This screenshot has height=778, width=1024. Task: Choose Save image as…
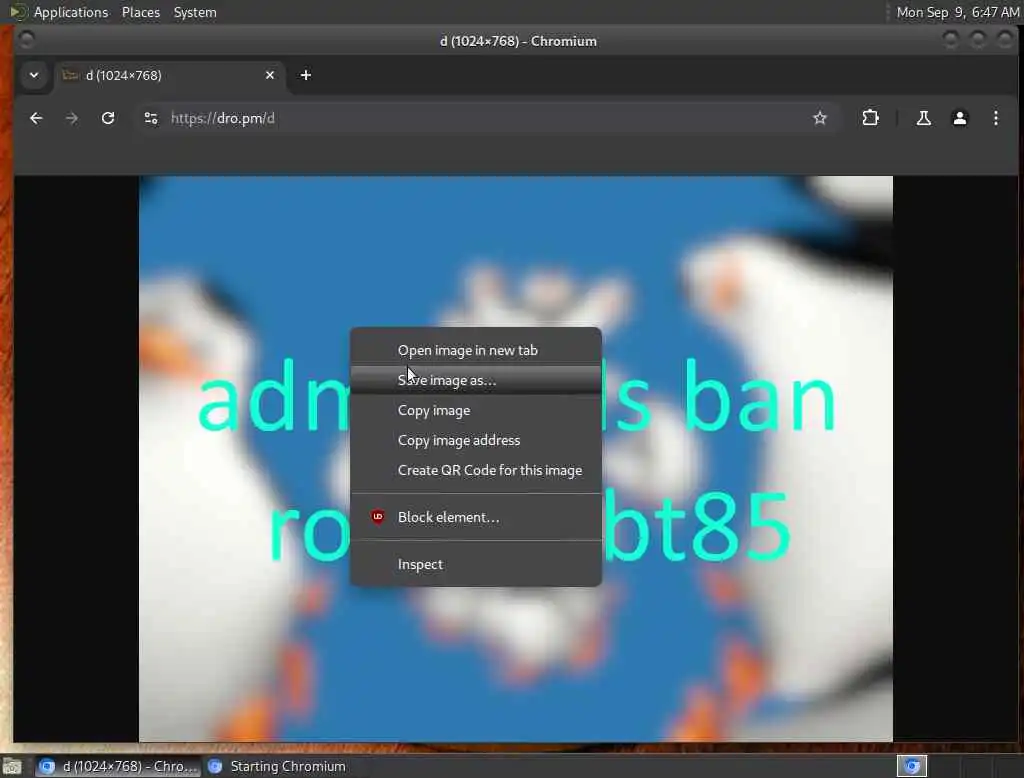pos(475,380)
